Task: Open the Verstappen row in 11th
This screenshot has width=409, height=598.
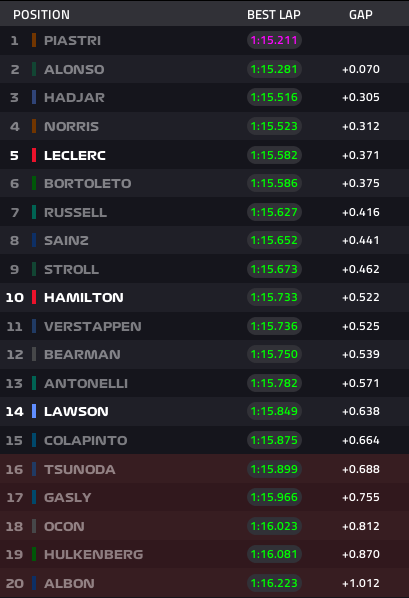Action: [204, 326]
